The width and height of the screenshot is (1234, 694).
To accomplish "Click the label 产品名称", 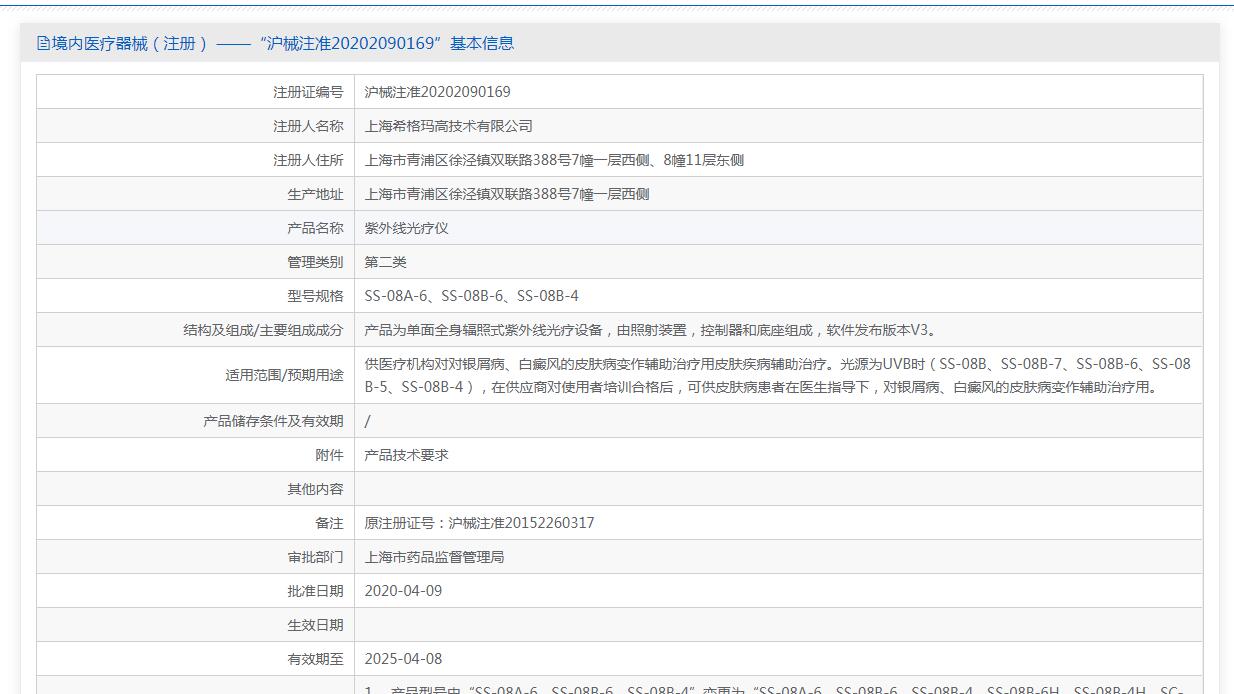I will [315, 228].
